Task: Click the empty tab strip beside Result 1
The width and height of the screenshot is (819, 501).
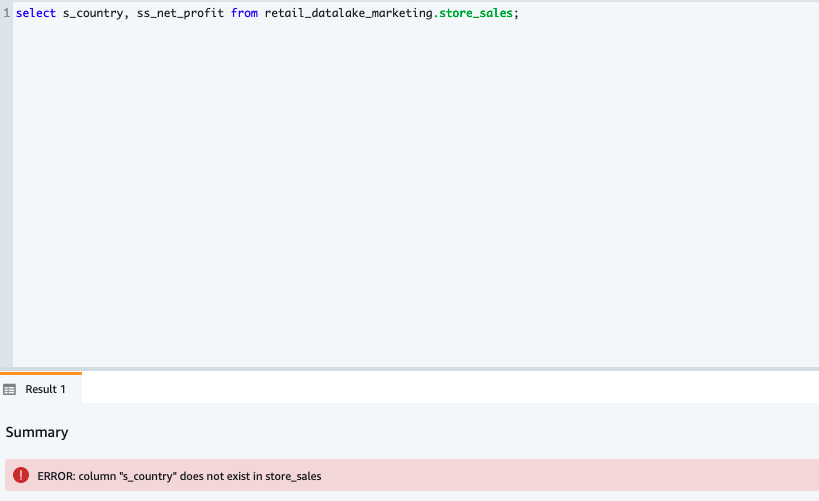Action: pyautogui.click(x=450, y=389)
